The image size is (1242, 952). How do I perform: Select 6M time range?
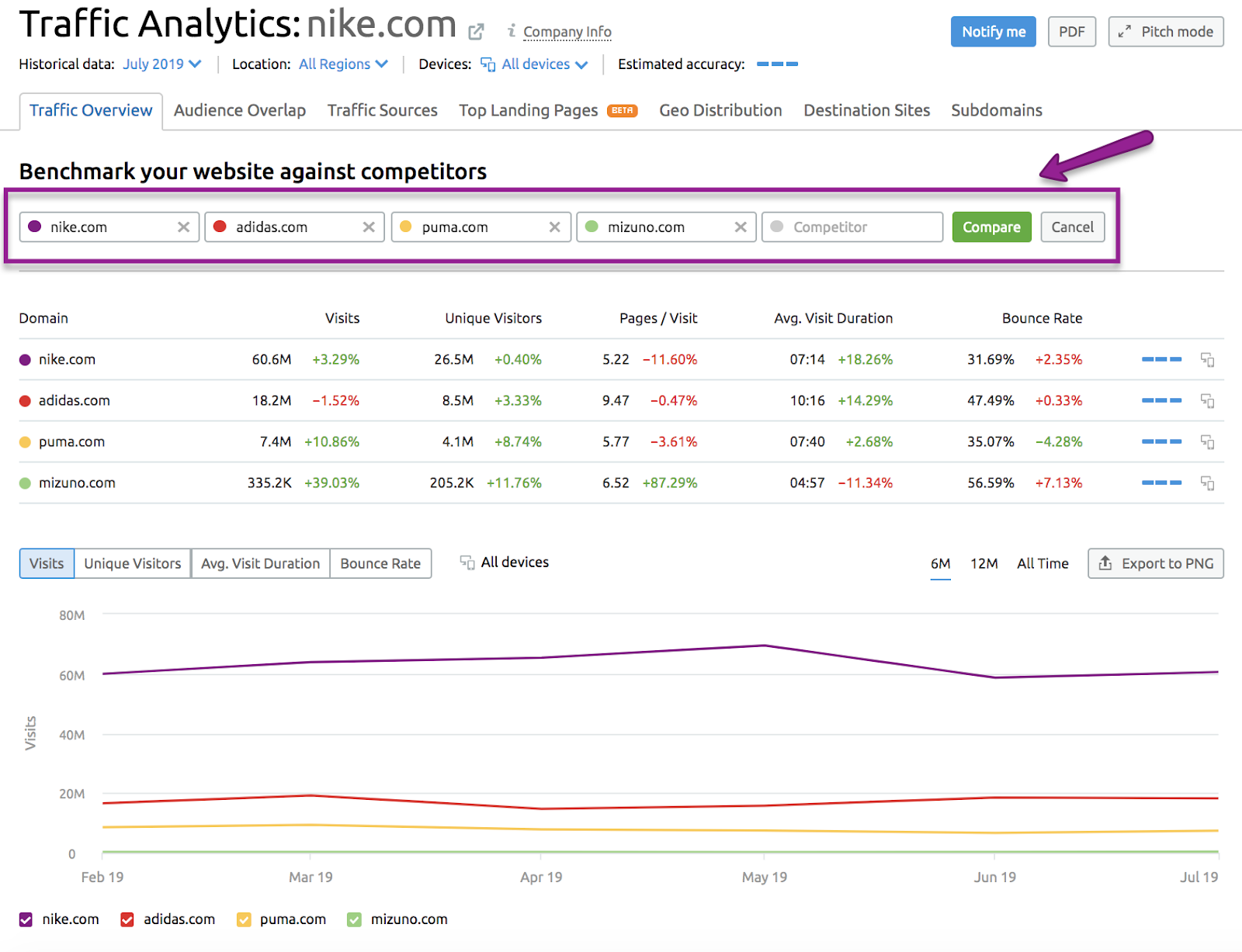coord(940,564)
